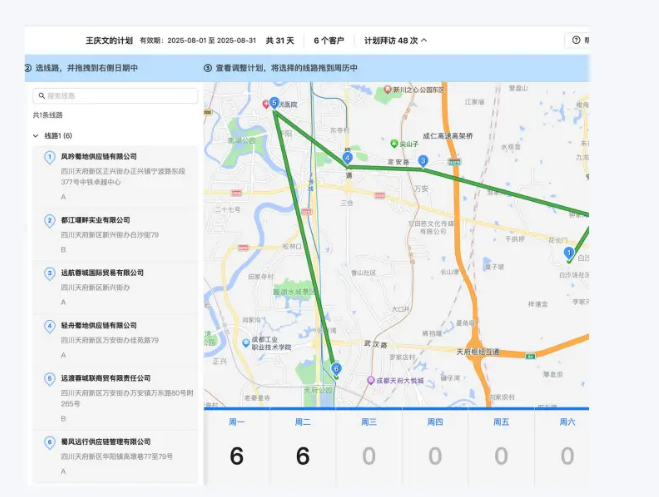Select map marker 3 near 安安
The height and width of the screenshot is (497, 659).
[423, 160]
